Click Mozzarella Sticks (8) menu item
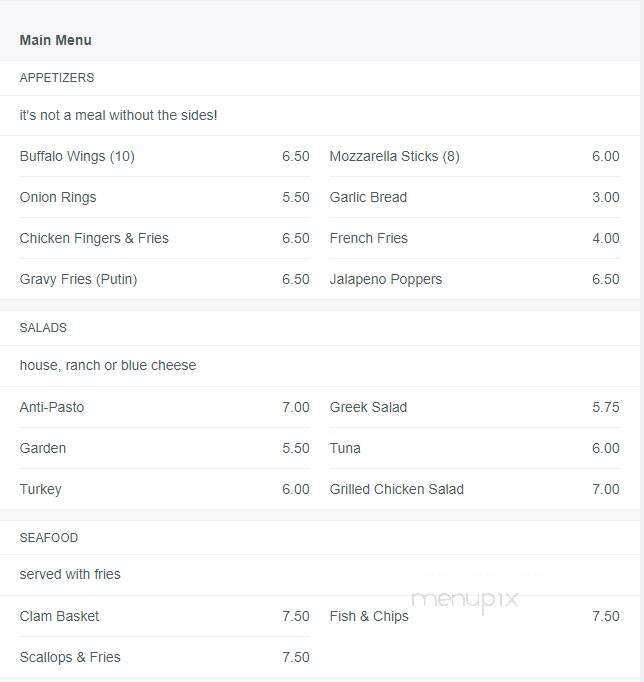The image size is (644, 682). tap(394, 156)
